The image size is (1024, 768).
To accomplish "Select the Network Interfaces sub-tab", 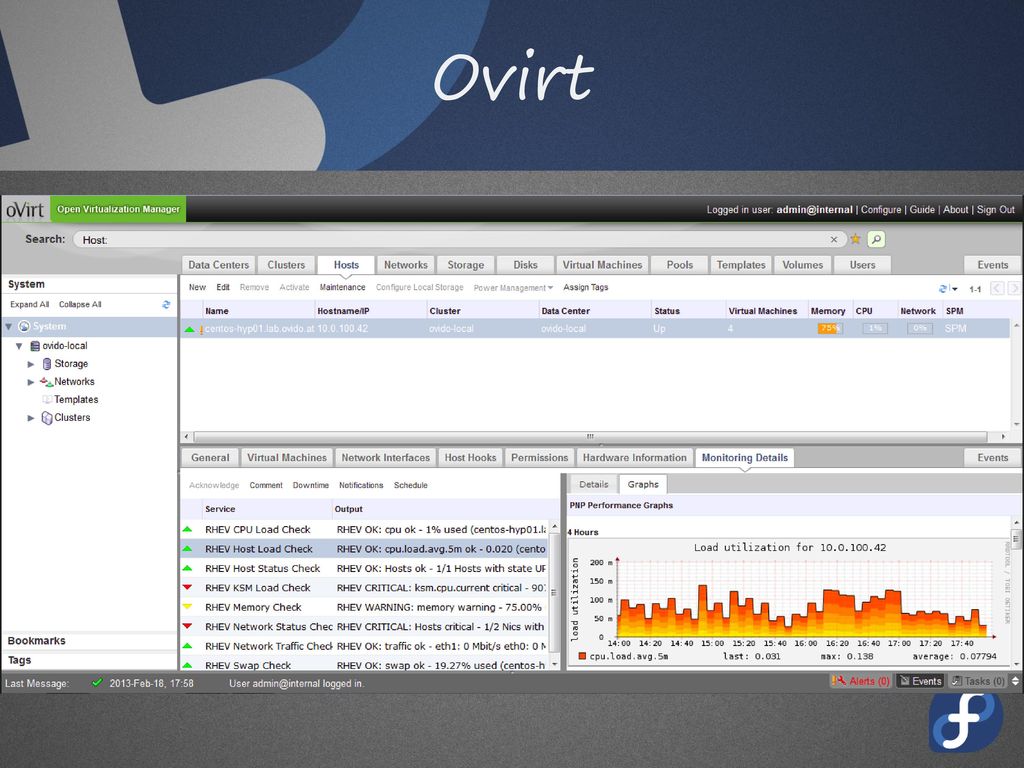I will [385, 458].
